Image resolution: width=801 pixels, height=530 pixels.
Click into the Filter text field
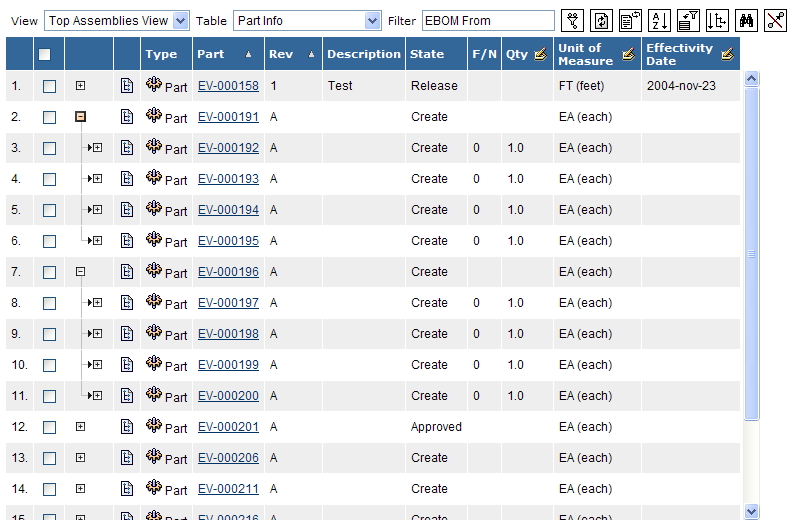click(x=488, y=21)
